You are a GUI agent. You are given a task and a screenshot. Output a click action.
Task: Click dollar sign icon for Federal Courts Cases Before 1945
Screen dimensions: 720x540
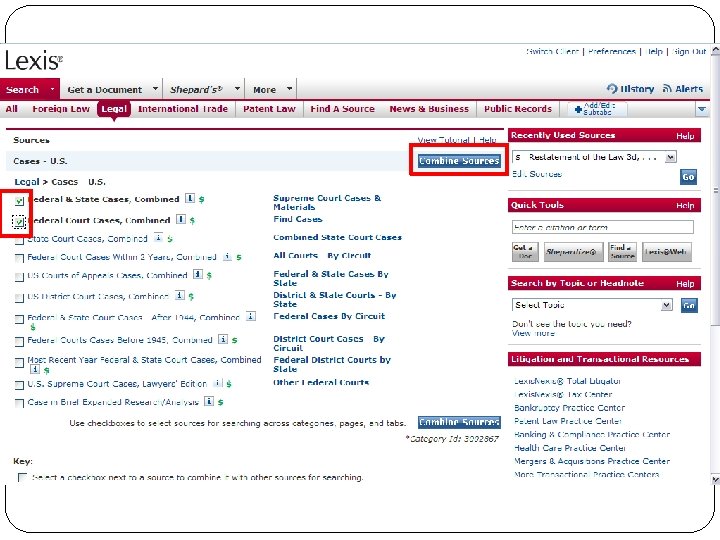pyautogui.click(x=235, y=340)
